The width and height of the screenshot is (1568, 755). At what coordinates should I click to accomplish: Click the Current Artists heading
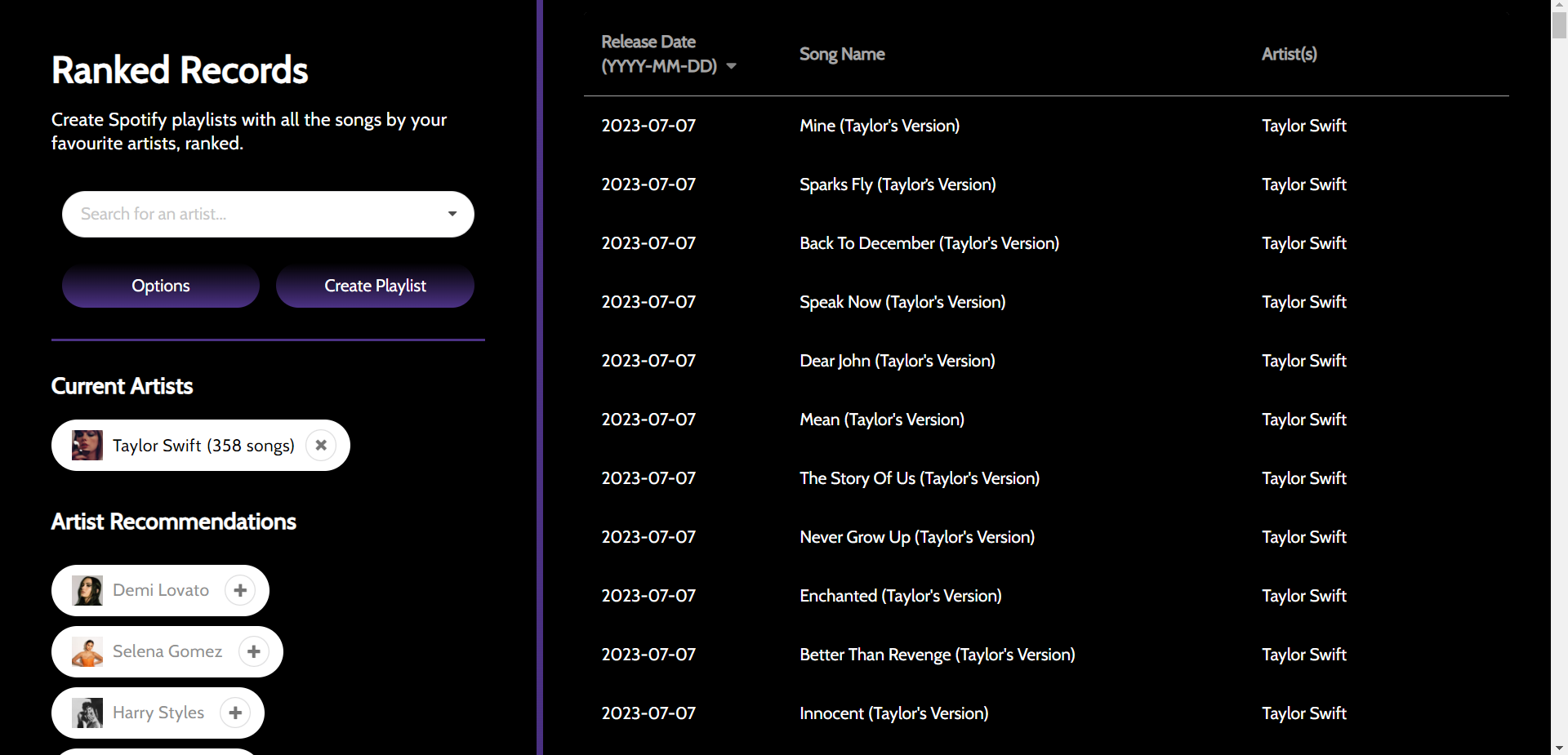(x=122, y=386)
